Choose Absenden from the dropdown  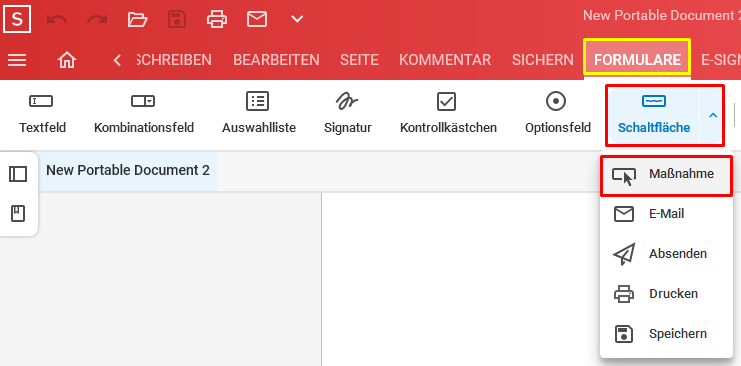click(x=666, y=254)
